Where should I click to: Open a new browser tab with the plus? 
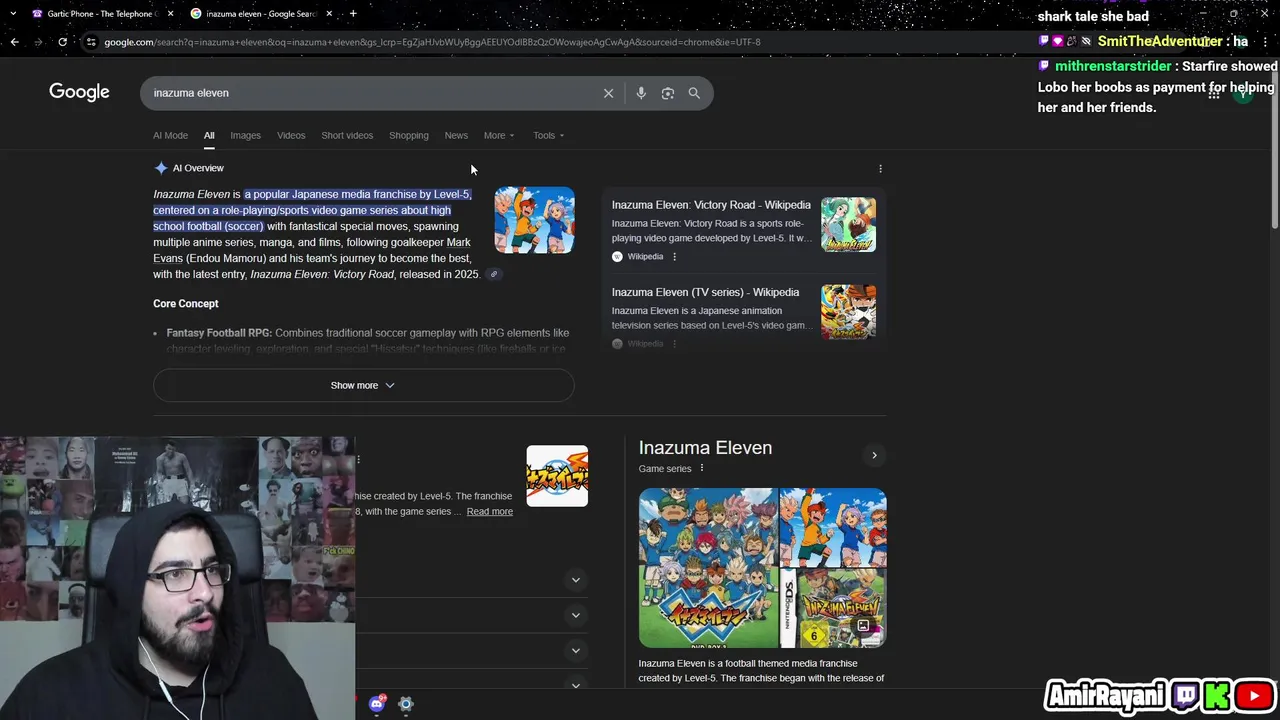(353, 14)
